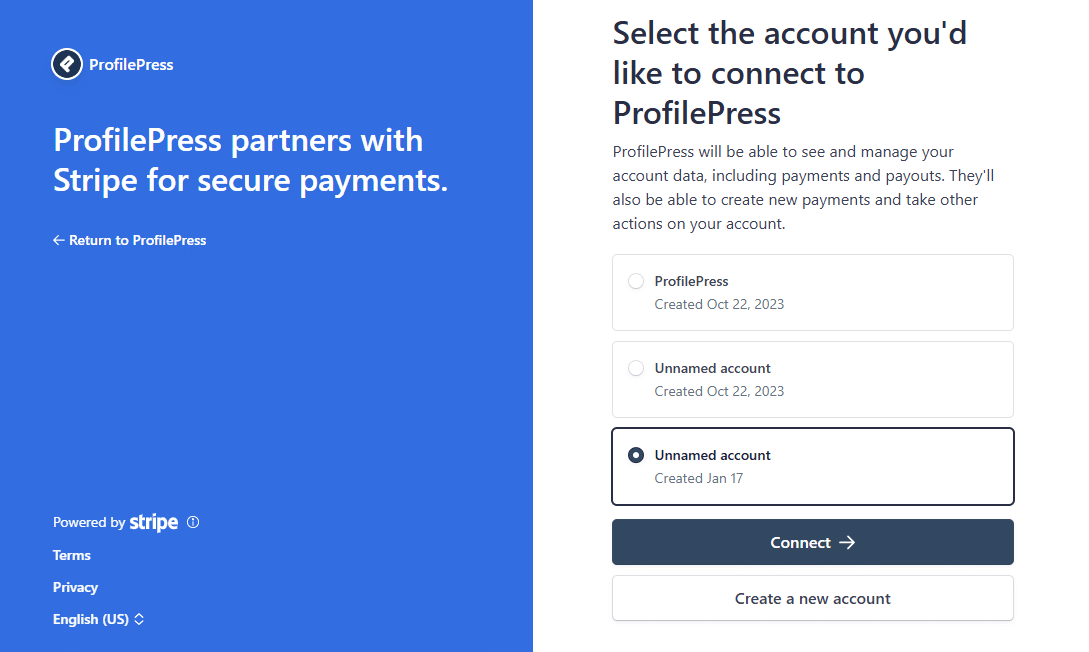Viewport: 1089px width, 652px height.
Task: Click Create a new account button
Action: (x=812, y=598)
